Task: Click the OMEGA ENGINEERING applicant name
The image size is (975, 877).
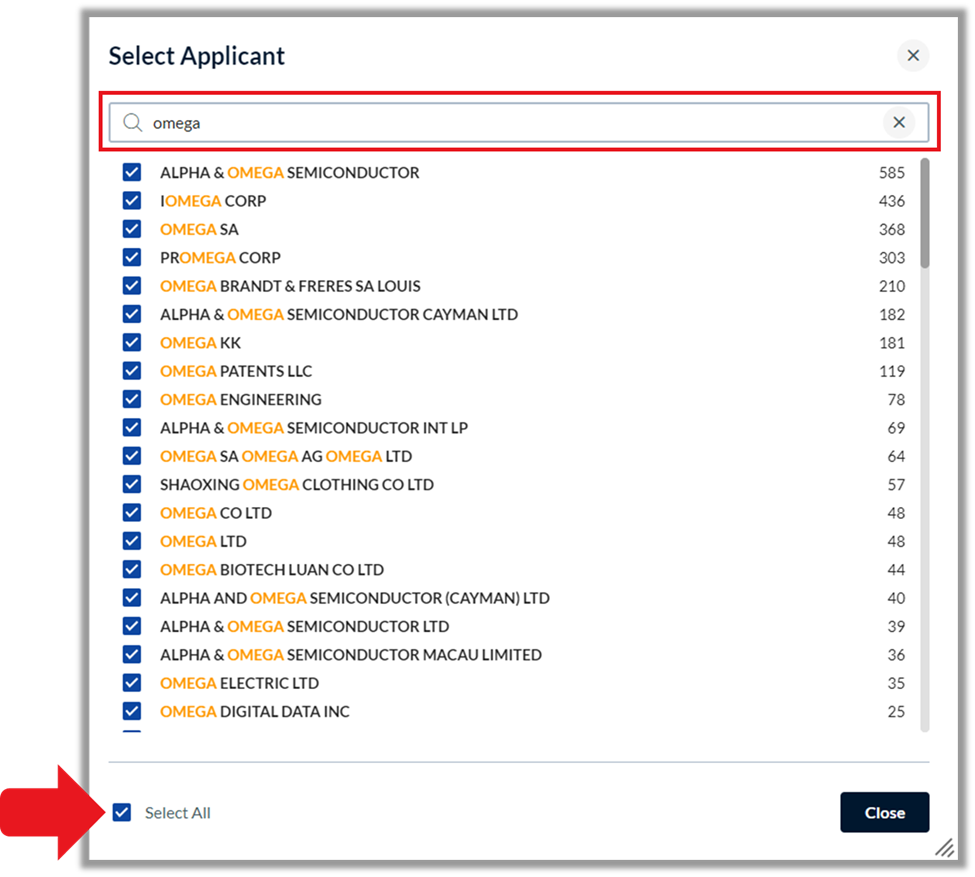Action: click(241, 399)
